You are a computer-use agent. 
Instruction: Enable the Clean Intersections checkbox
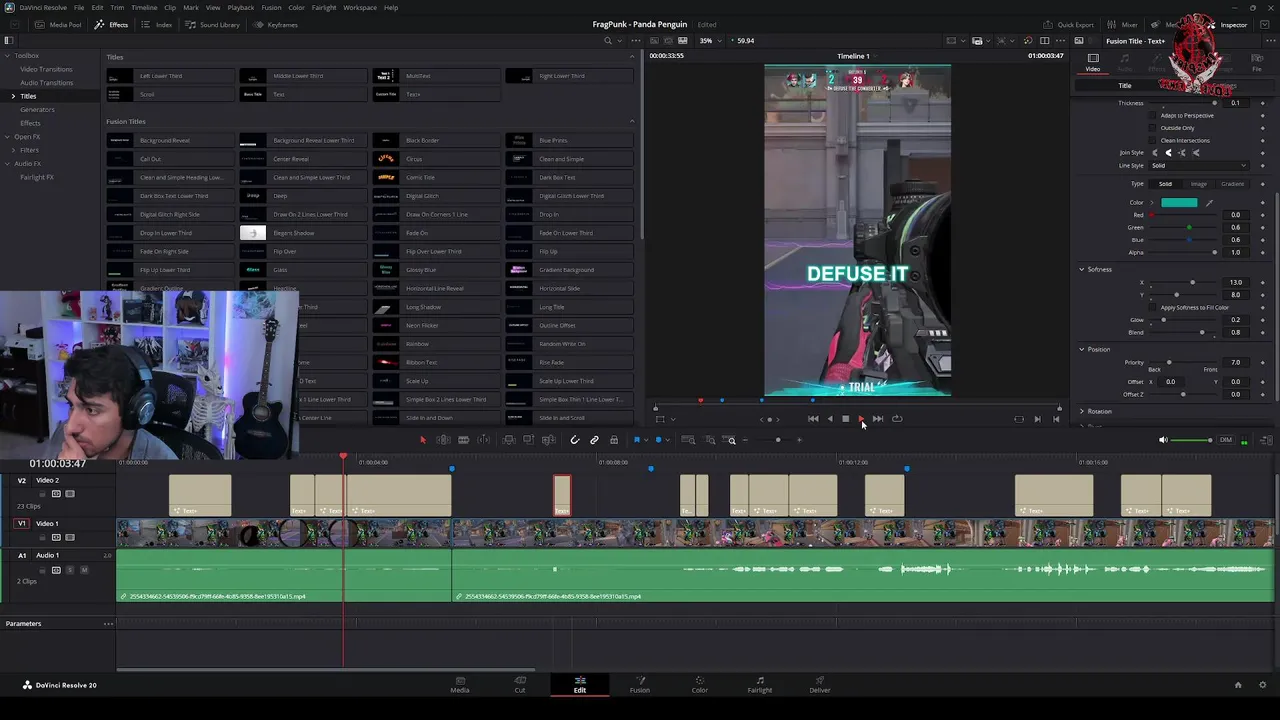coord(1152,141)
